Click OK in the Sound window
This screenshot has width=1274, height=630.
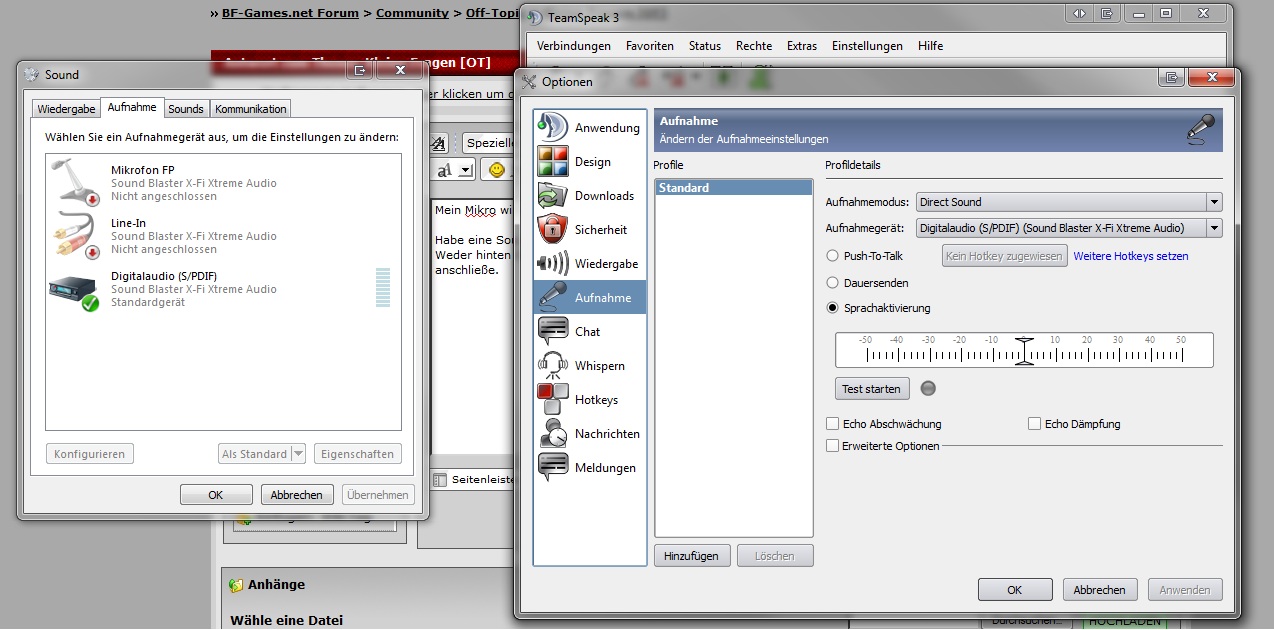[216, 494]
